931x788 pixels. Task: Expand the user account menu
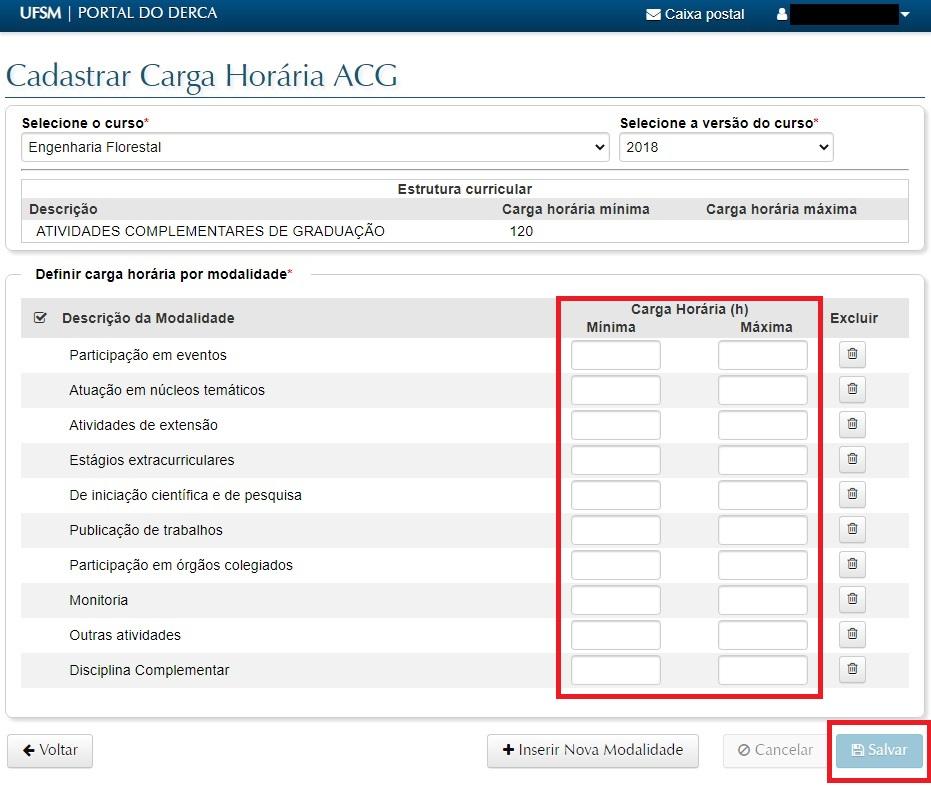[x=845, y=14]
